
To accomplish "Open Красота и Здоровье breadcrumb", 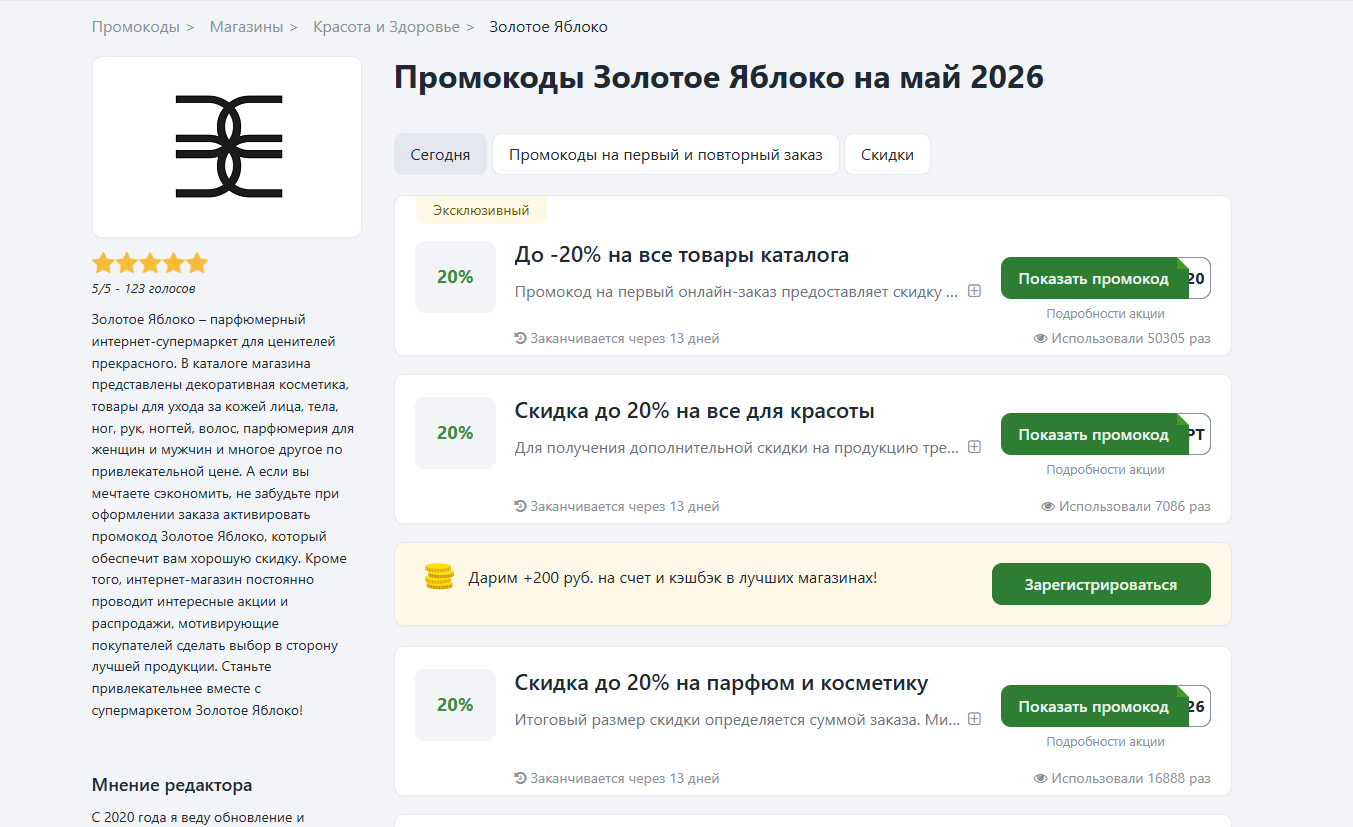I will (386, 27).
